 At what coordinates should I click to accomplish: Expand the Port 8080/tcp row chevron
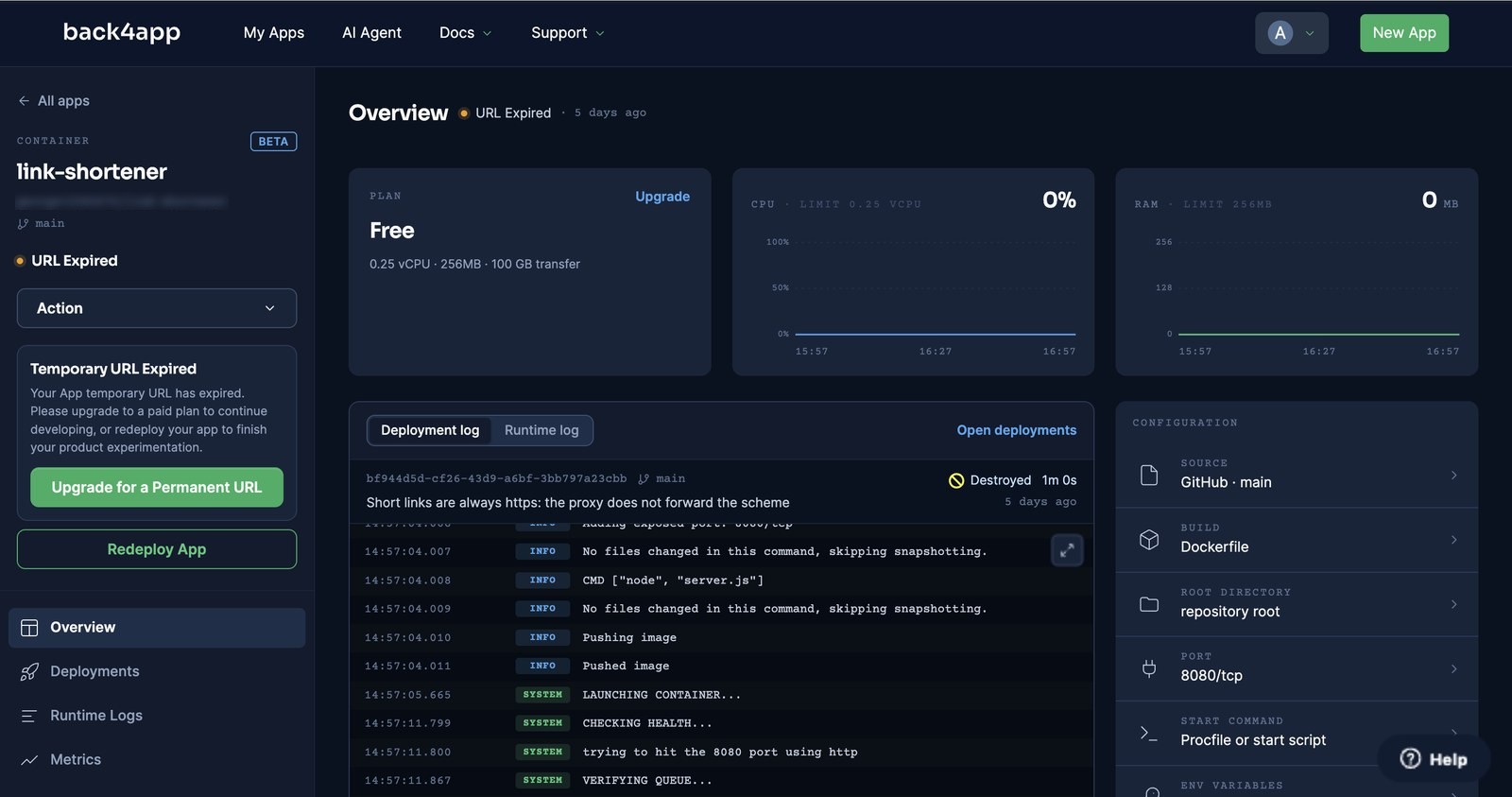[x=1454, y=668]
